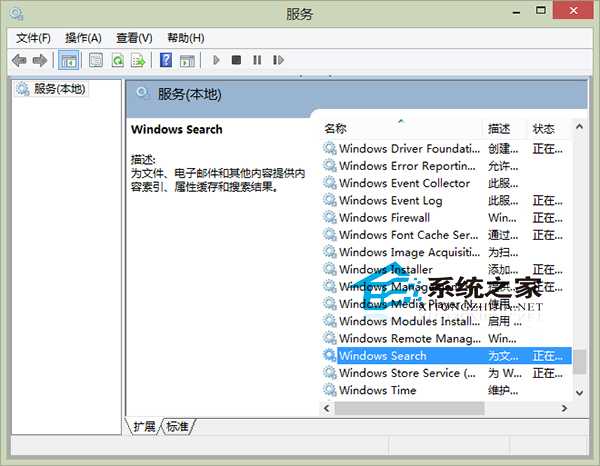Click the gear icon beside Windows Font Cache Service
The width and height of the screenshot is (600, 466).
pyautogui.click(x=329, y=235)
